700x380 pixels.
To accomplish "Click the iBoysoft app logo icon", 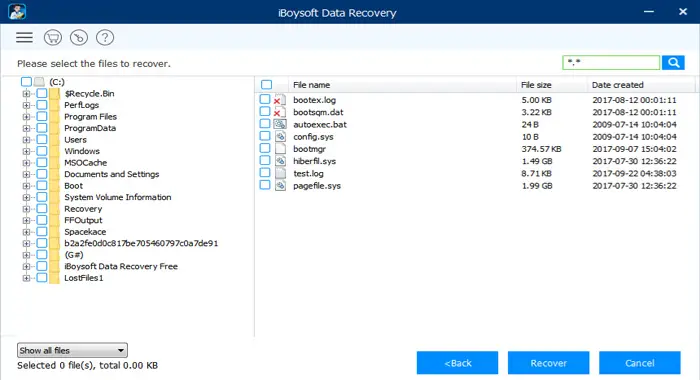I will tap(17, 12).
